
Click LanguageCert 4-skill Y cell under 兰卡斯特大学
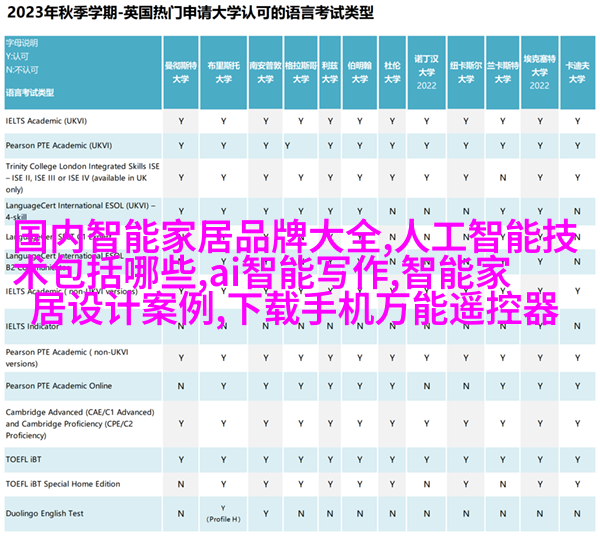502,211
